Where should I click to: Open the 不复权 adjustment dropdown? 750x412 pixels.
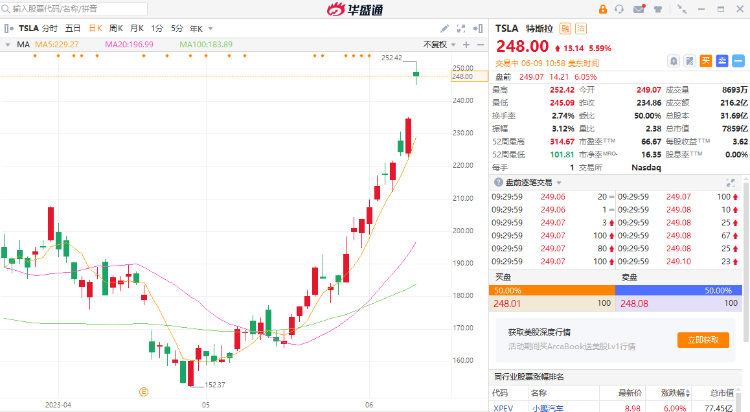pyautogui.click(x=439, y=45)
